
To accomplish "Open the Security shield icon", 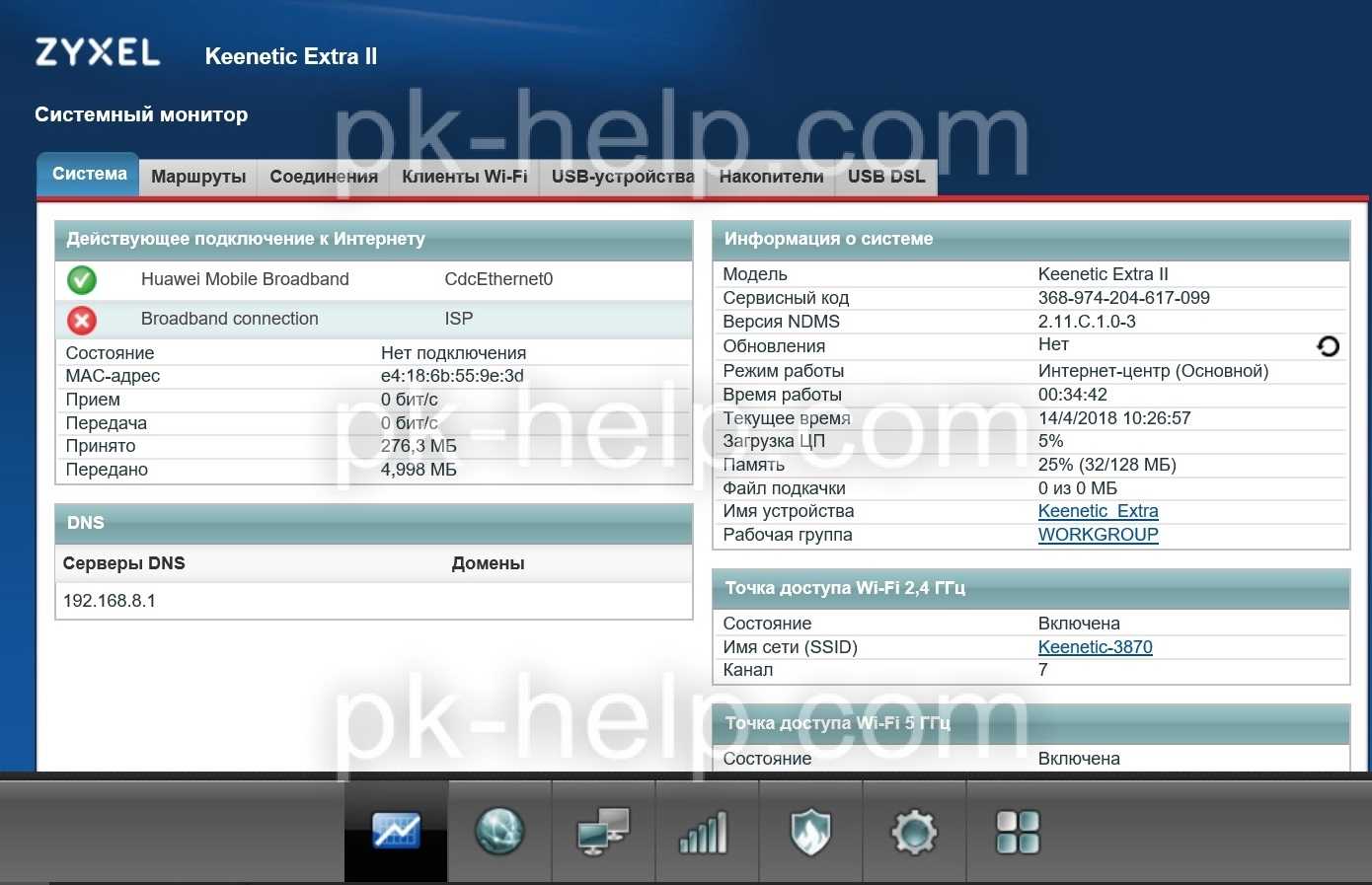I will click(x=810, y=831).
